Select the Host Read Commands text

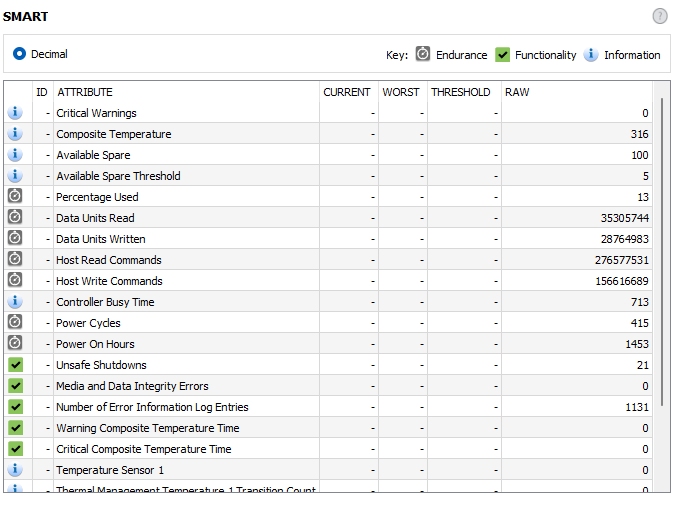tap(109, 260)
